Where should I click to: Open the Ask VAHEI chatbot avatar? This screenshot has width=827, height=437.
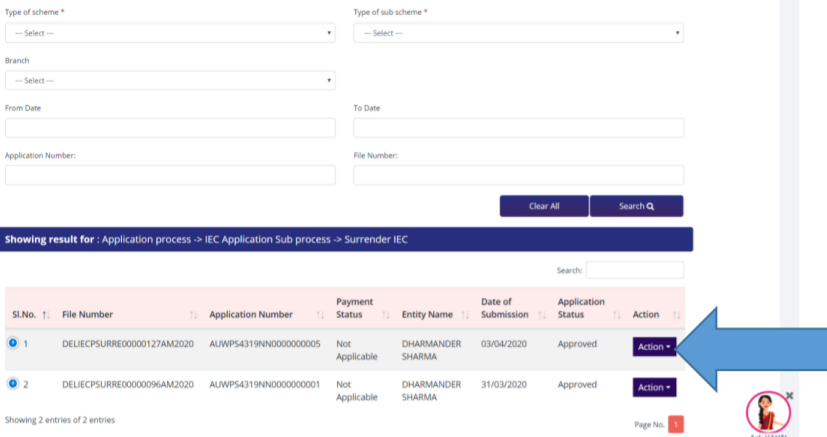[x=768, y=412]
